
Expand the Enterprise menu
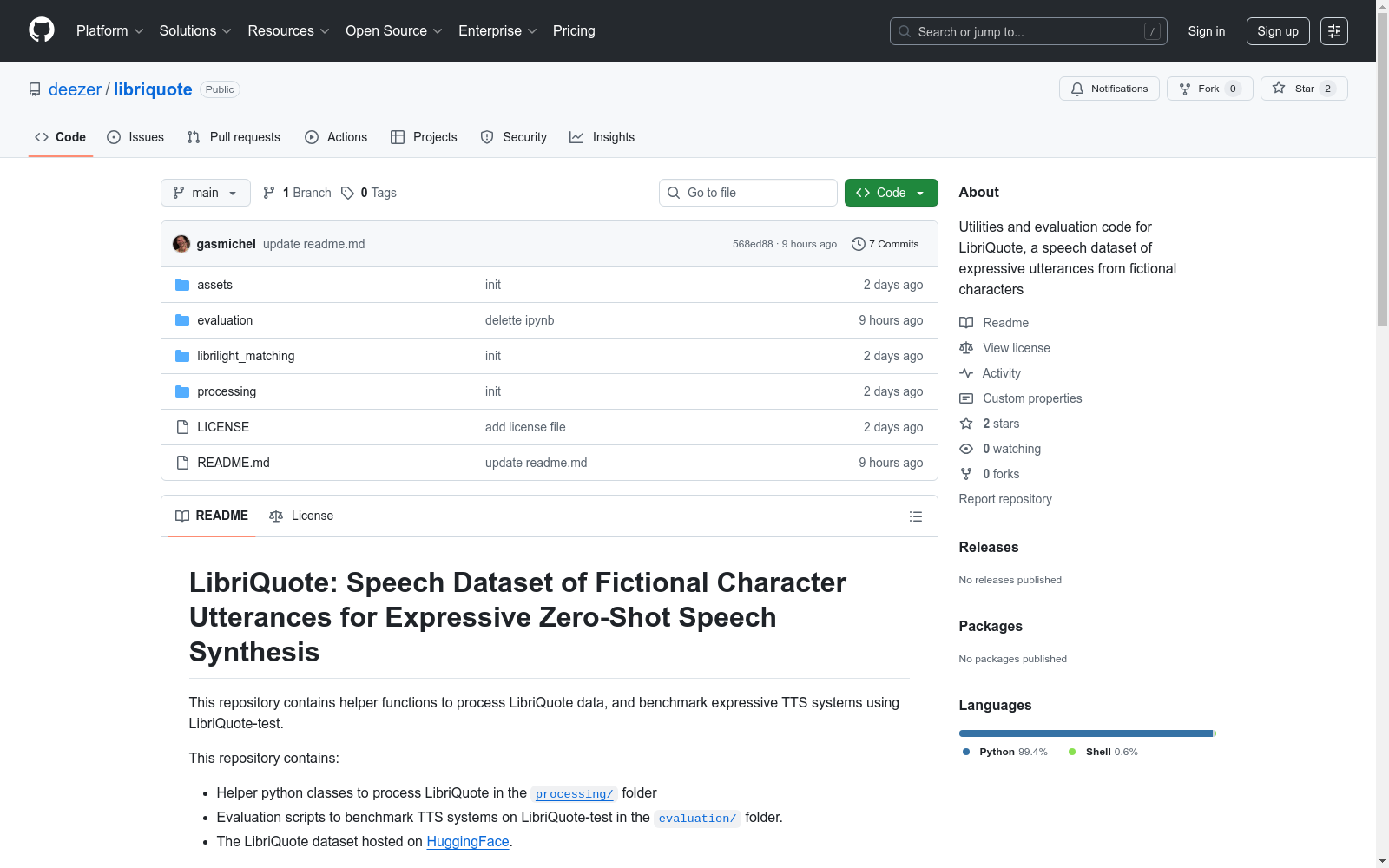point(498,30)
